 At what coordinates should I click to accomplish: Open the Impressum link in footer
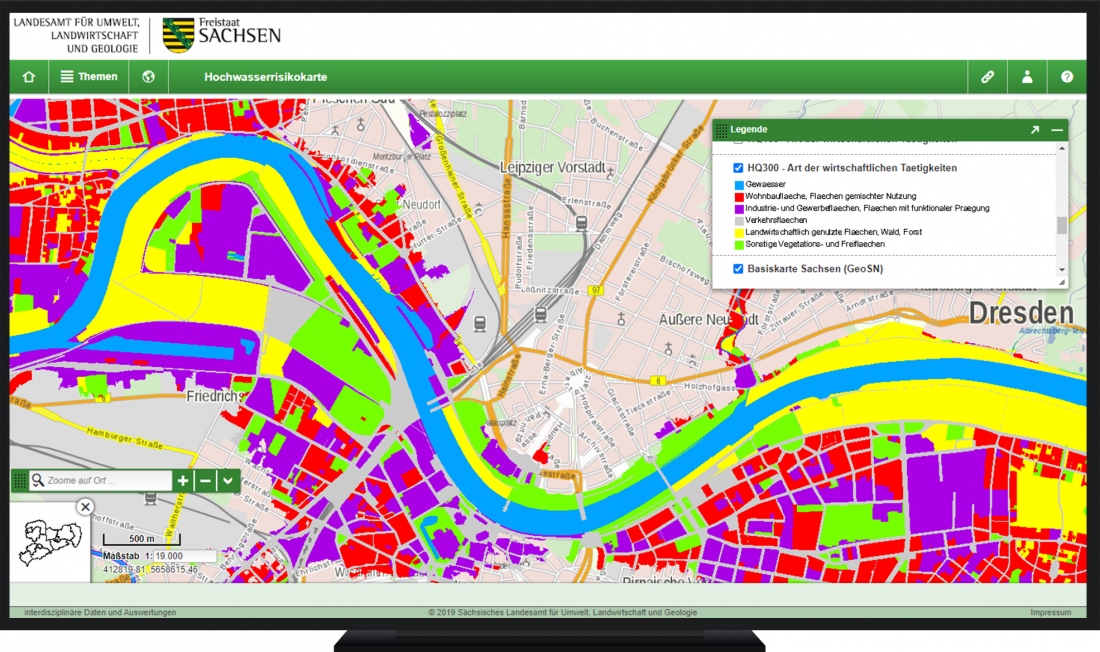tap(1050, 612)
